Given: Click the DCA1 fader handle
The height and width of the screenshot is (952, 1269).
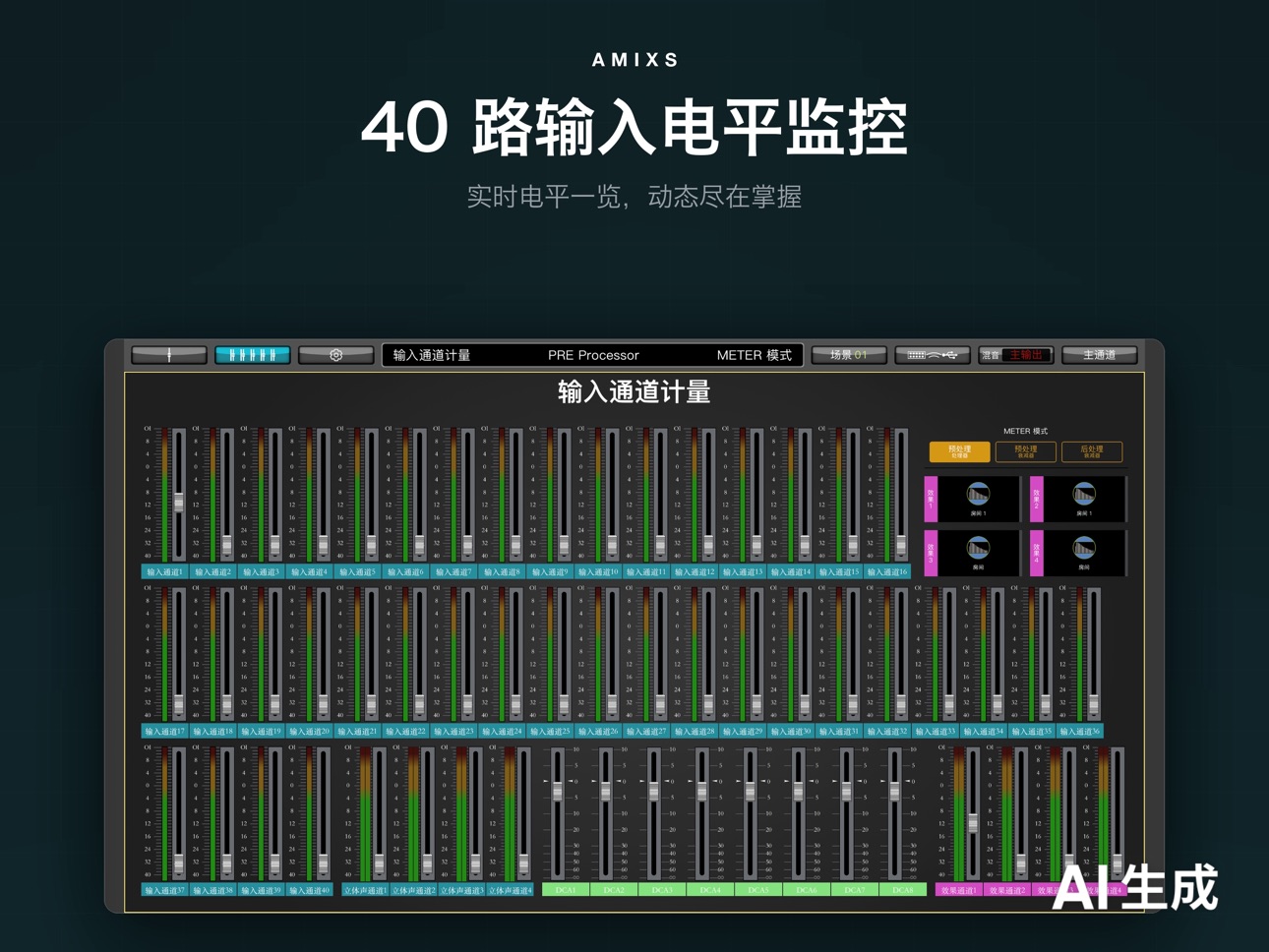Looking at the screenshot, I should 558,791.
